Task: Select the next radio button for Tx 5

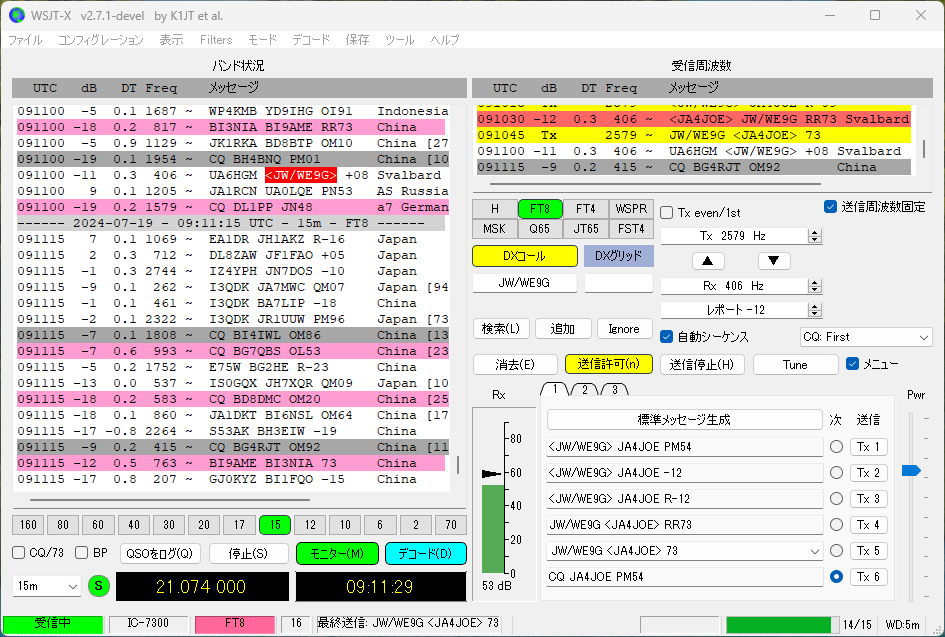Action: tap(836, 550)
